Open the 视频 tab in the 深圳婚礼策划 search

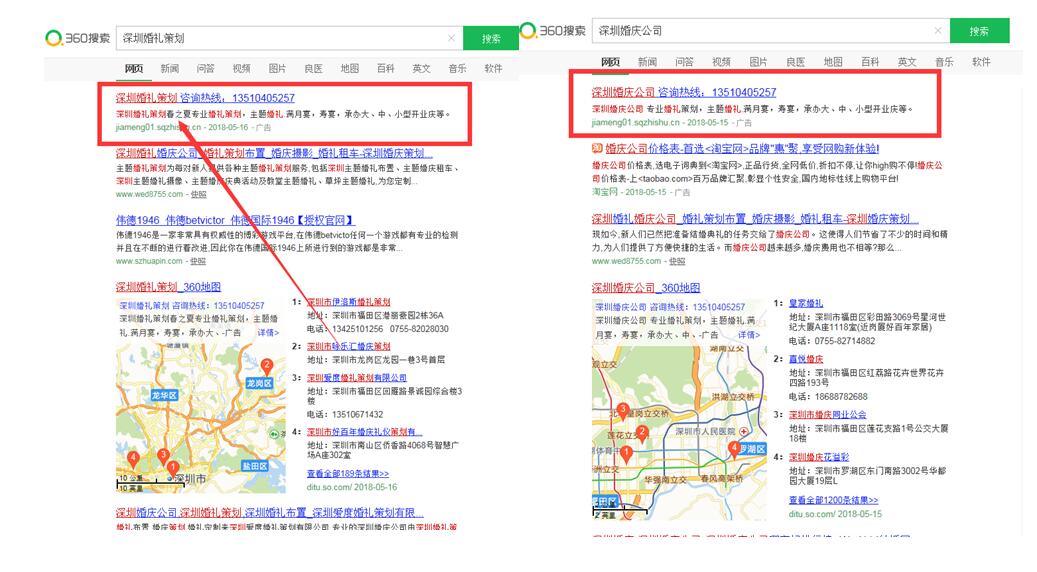pos(241,69)
